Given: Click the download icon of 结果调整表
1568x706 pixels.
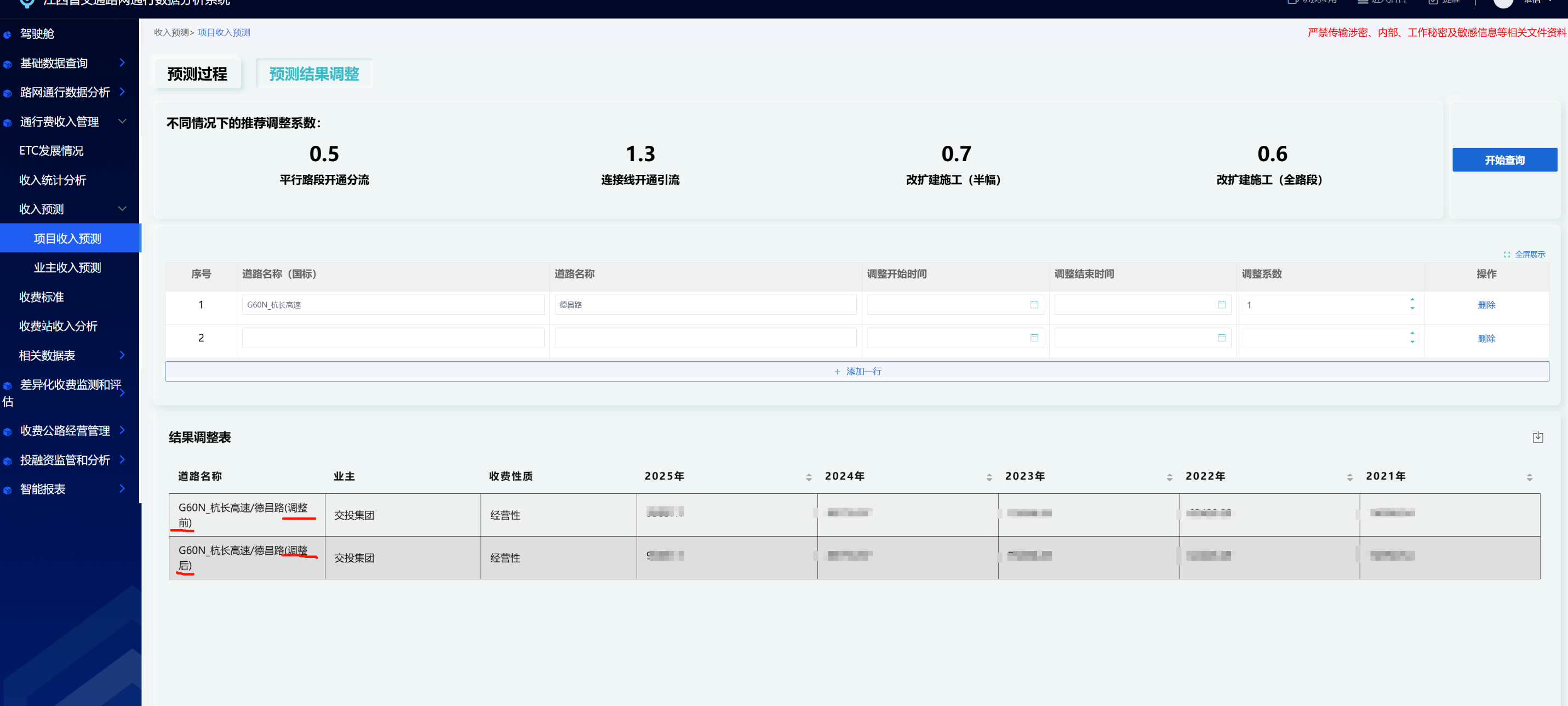Looking at the screenshot, I should (1537, 437).
